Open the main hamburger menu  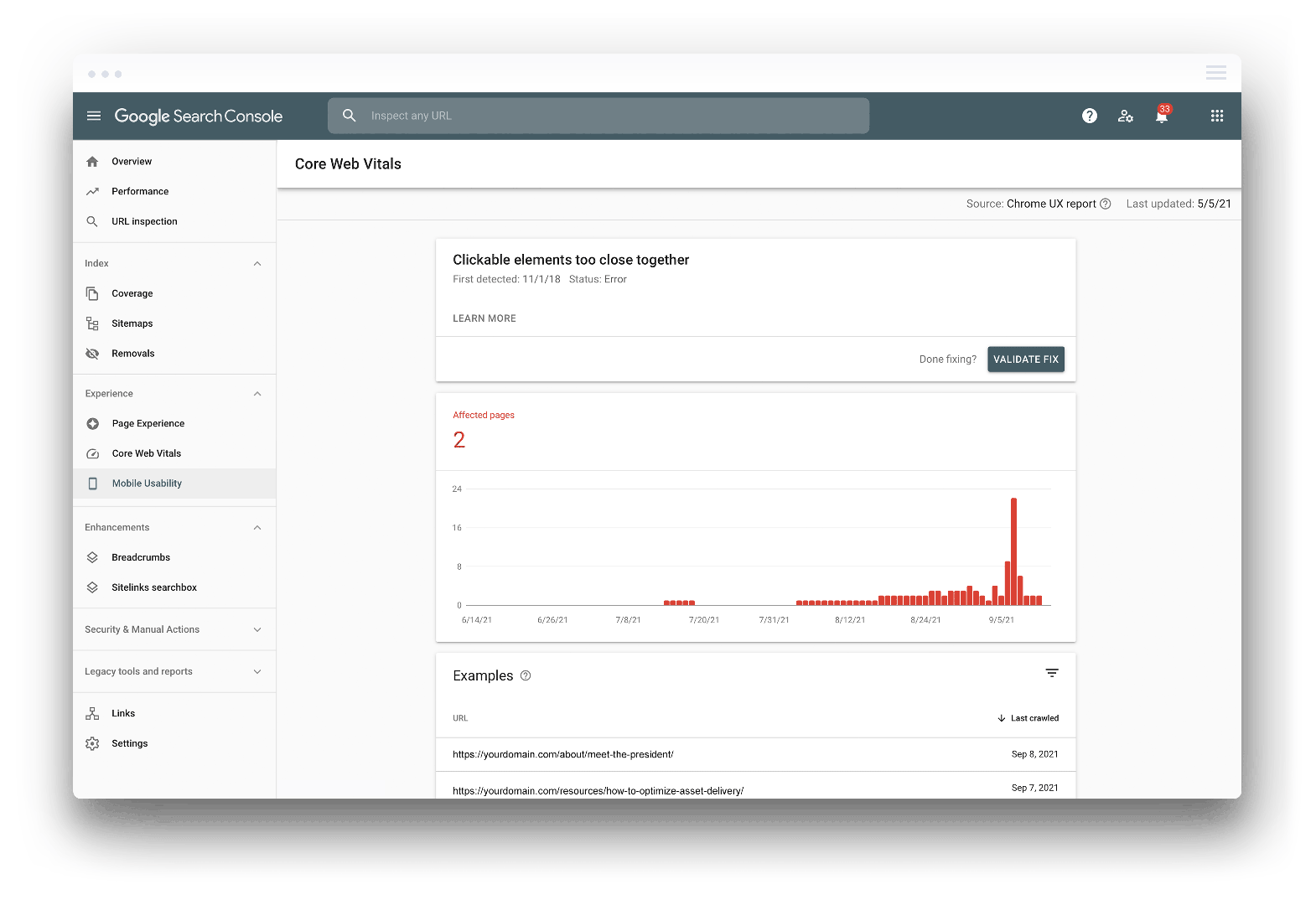[x=94, y=116]
